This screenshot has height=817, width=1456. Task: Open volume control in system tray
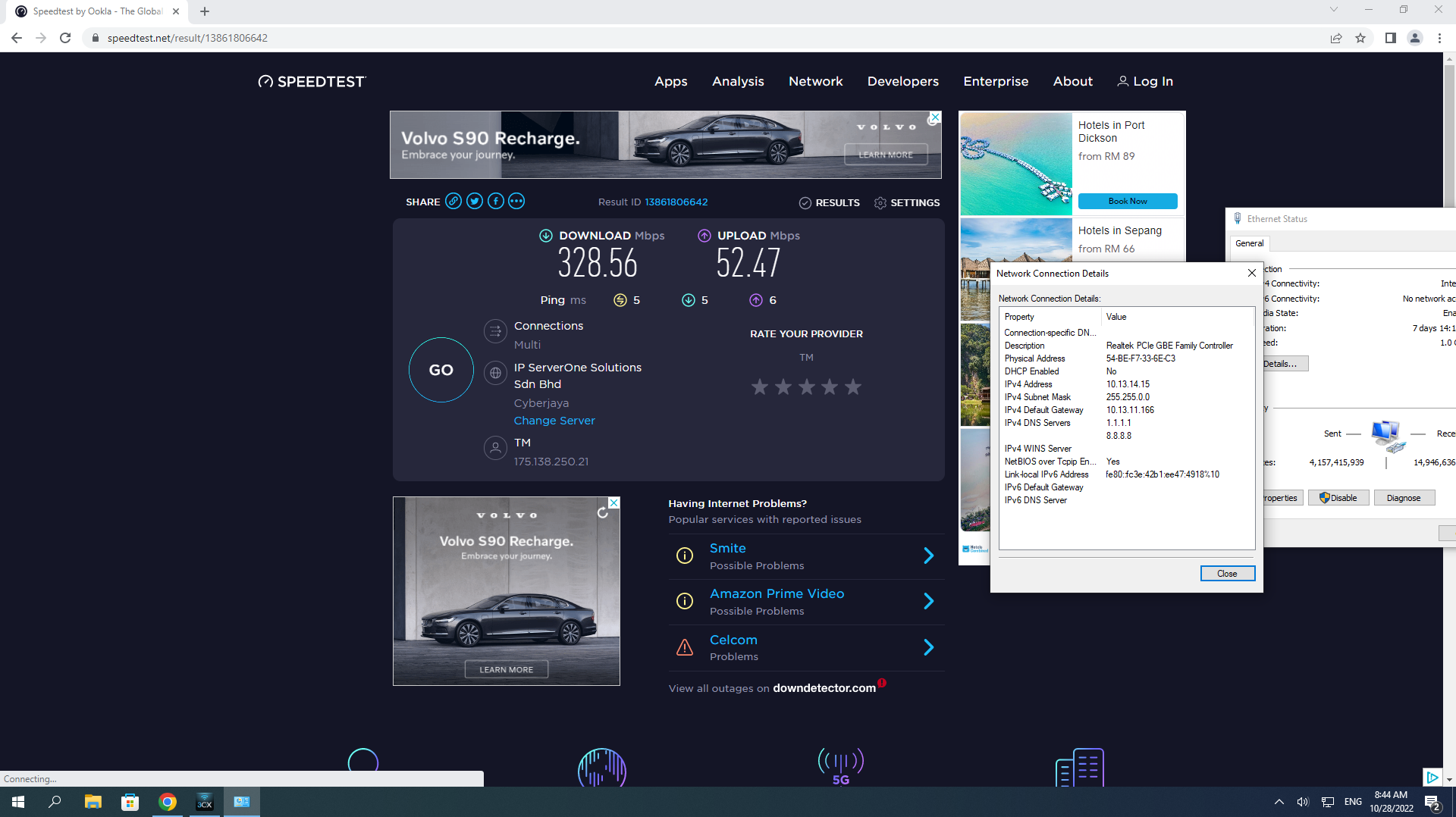point(1303,802)
